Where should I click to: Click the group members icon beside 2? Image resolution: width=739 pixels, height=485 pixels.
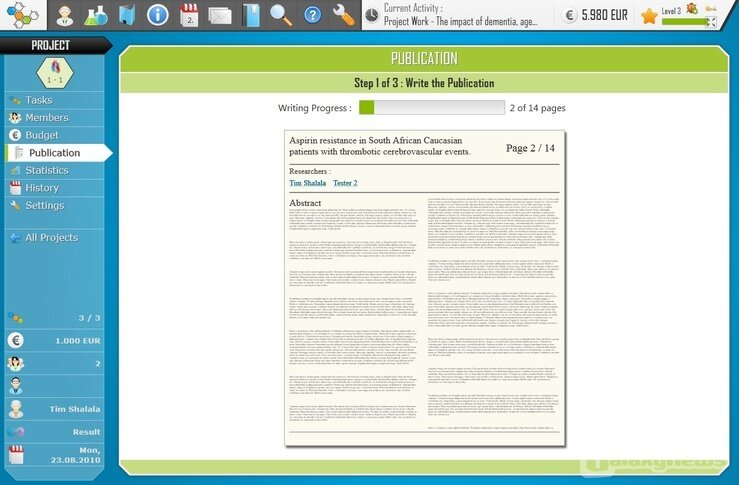(16, 363)
